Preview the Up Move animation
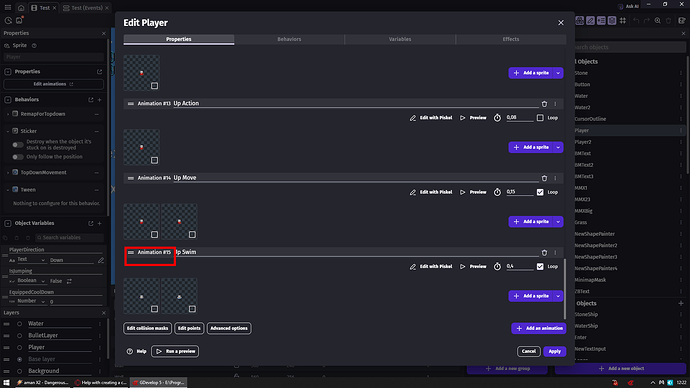Screen dimensions: 690x388 (473, 192)
